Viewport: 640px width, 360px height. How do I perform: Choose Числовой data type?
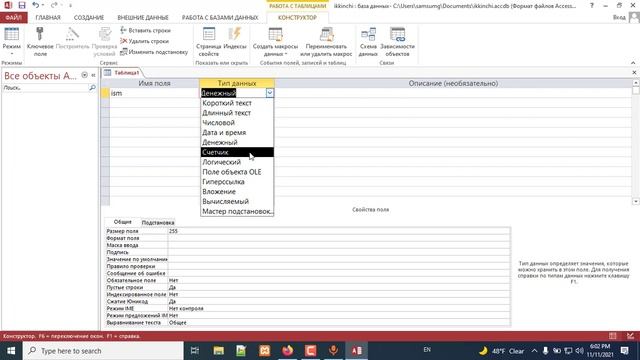click(237, 122)
